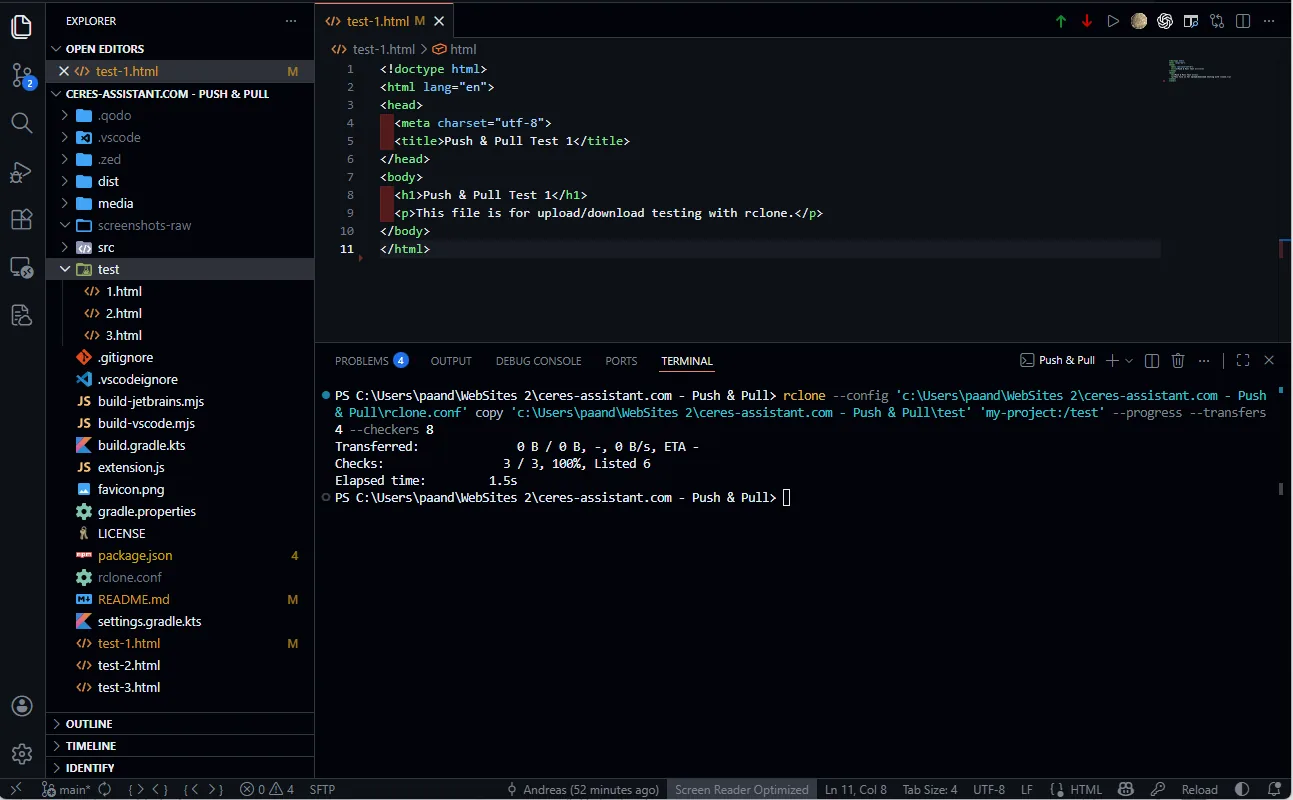Kill terminal with trash icon
The height and width of the screenshot is (800, 1293).
coord(1178,360)
